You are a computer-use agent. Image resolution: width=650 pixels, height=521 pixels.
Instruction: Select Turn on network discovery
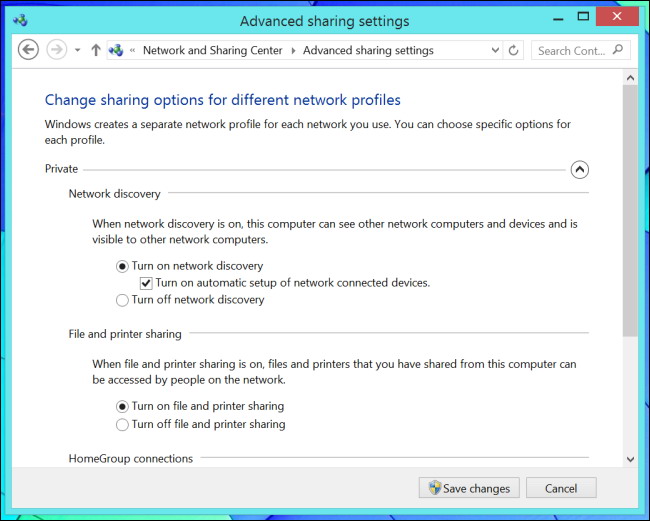(x=122, y=266)
